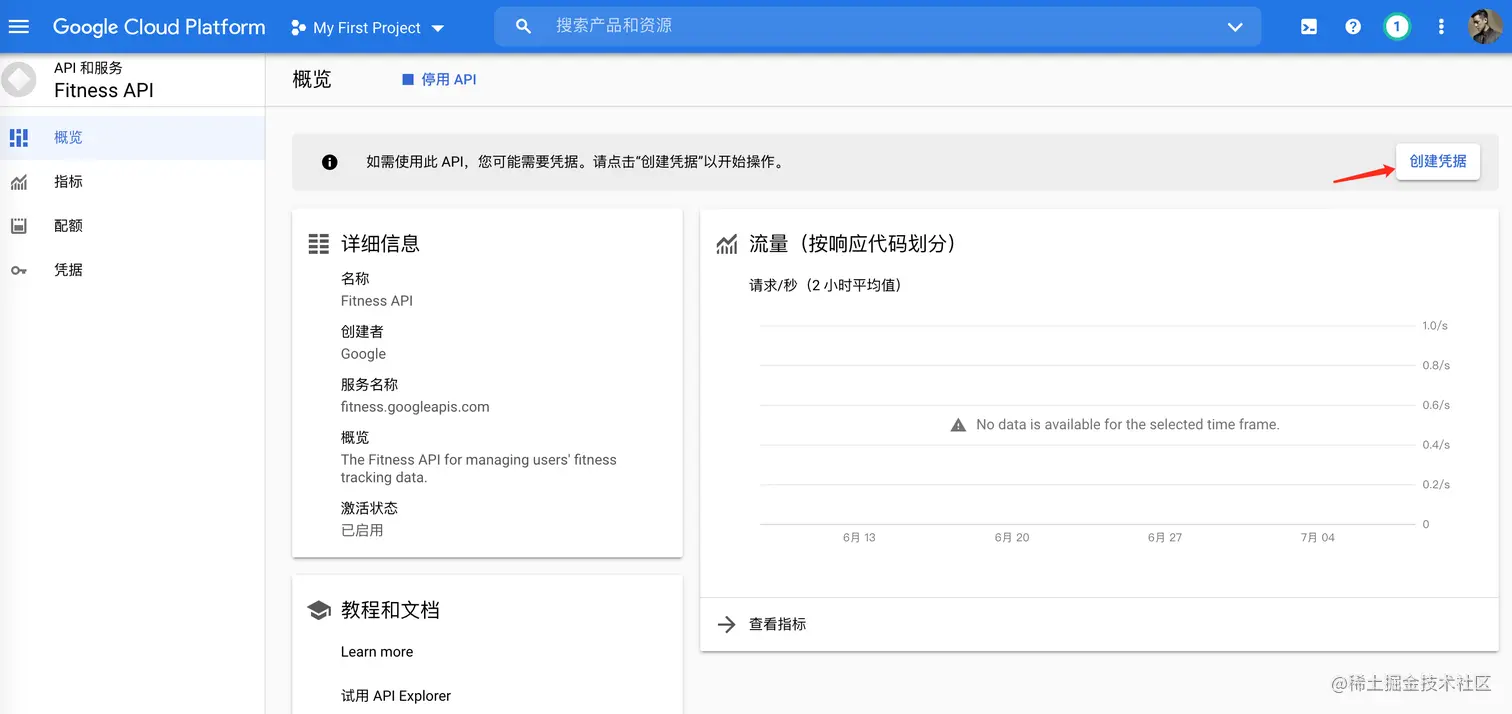This screenshot has width=1512, height=714.
Task: Click the 1.0/s axis value
Action: pyautogui.click(x=1435, y=326)
